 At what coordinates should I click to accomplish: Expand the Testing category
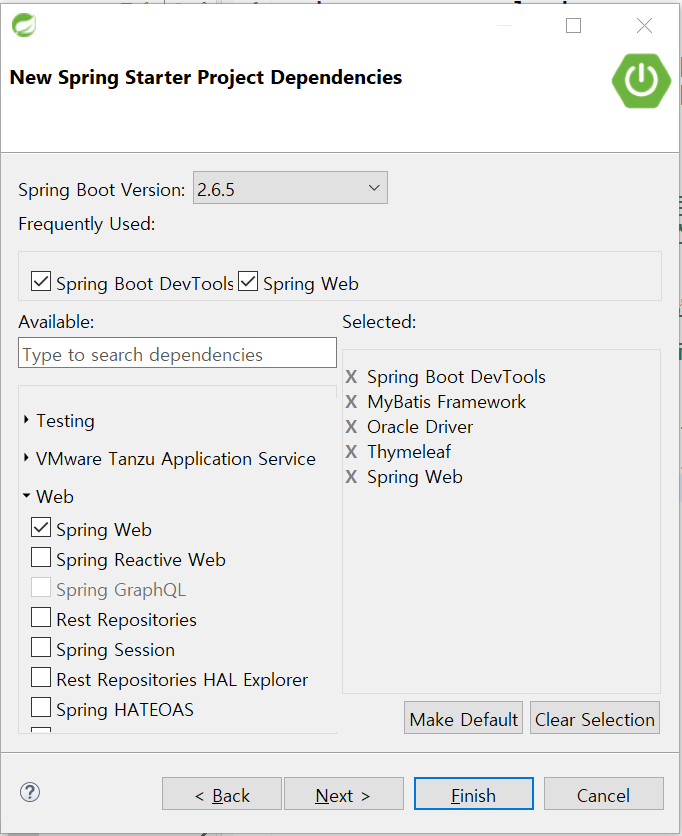click(x=26, y=420)
